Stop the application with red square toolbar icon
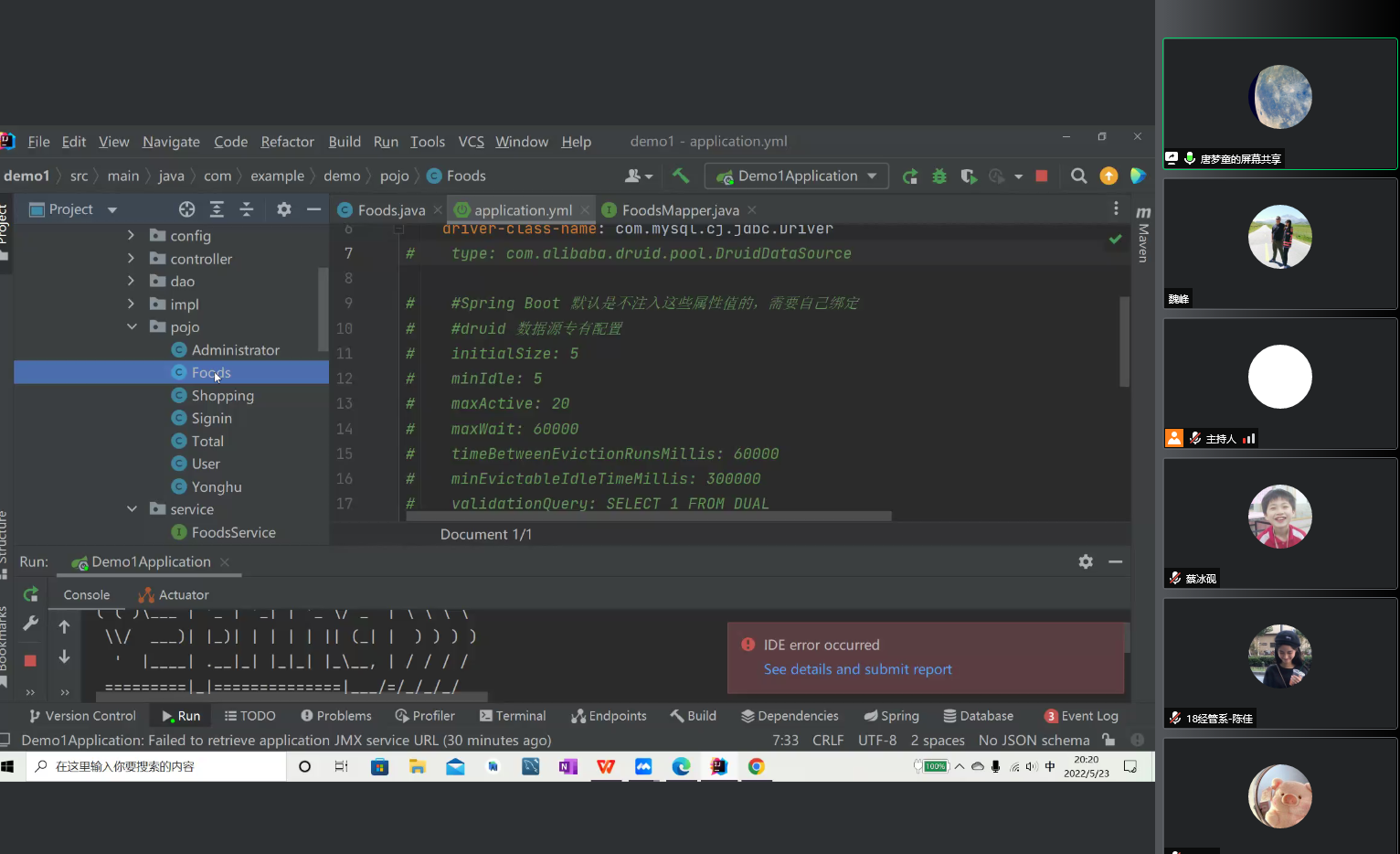Image resolution: width=1400 pixels, height=854 pixels. pos(1042,176)
